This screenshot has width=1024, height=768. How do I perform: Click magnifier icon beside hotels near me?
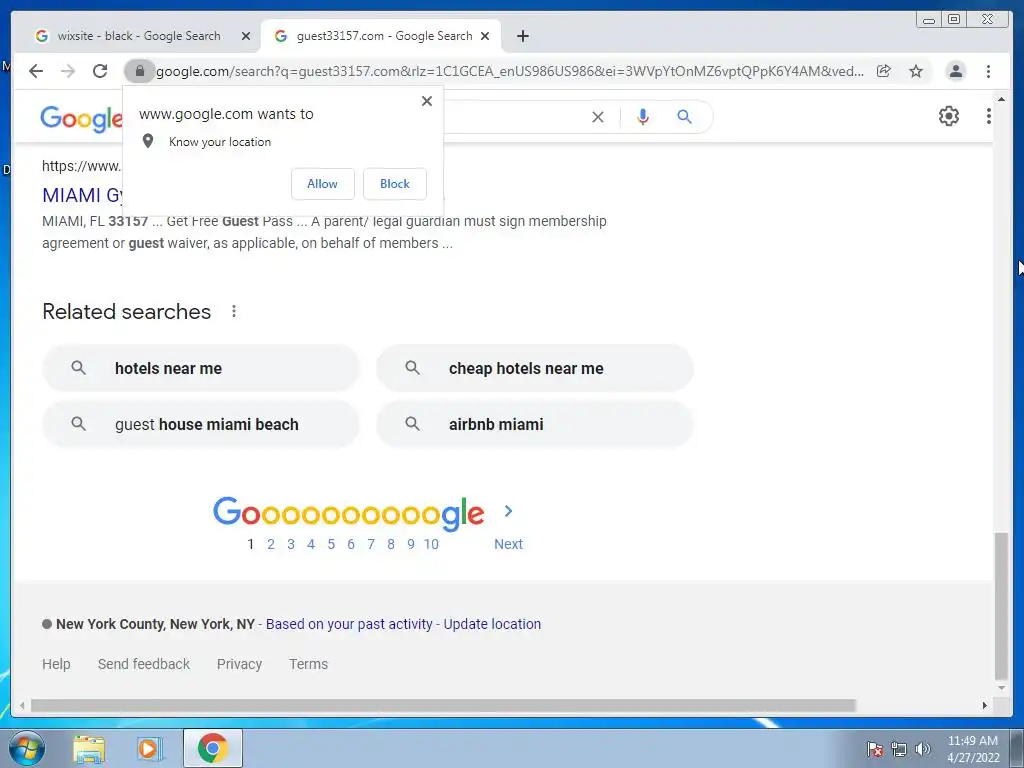(78, 368)
